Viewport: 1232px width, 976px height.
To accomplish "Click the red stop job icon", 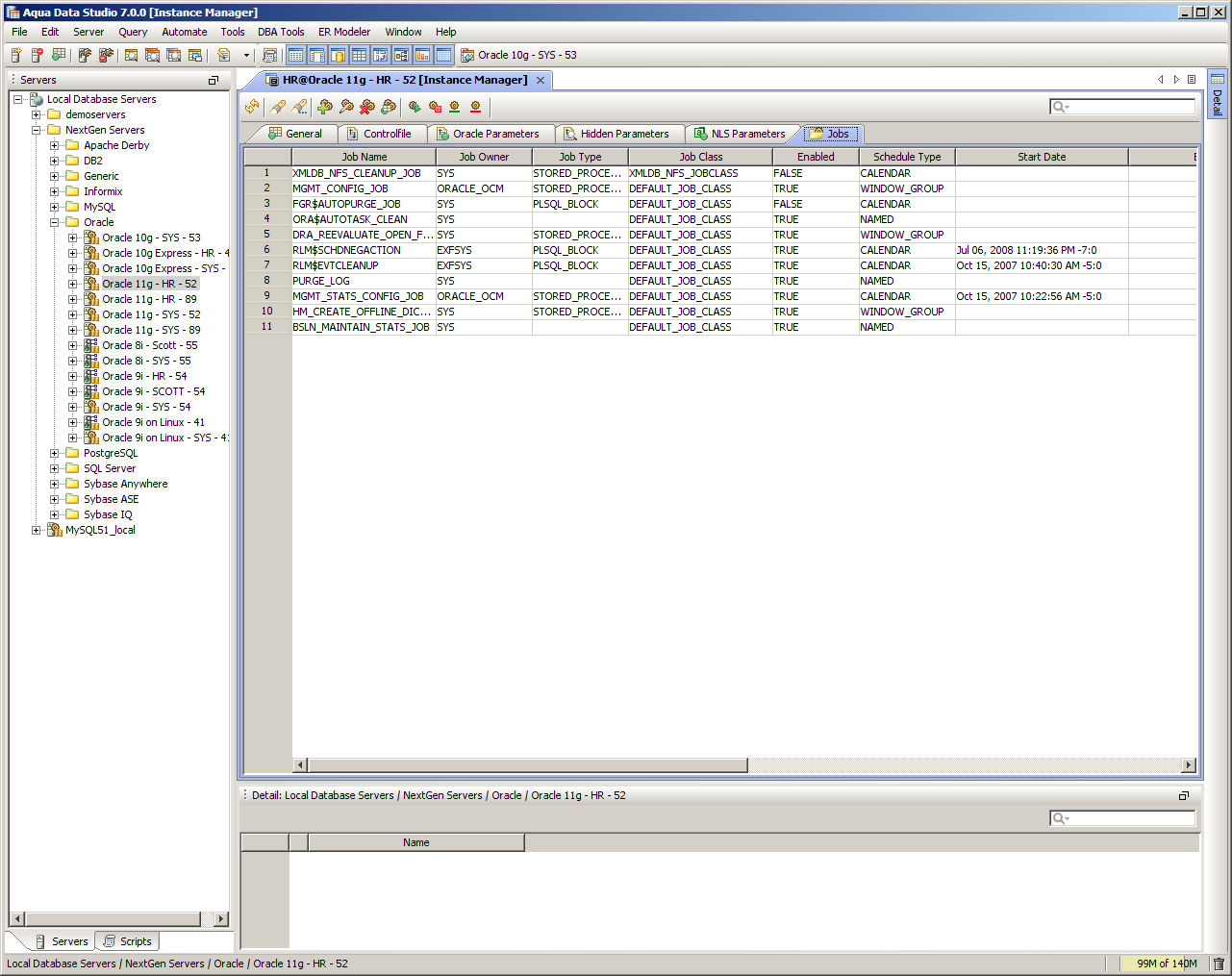I will (x=435, y=107).
